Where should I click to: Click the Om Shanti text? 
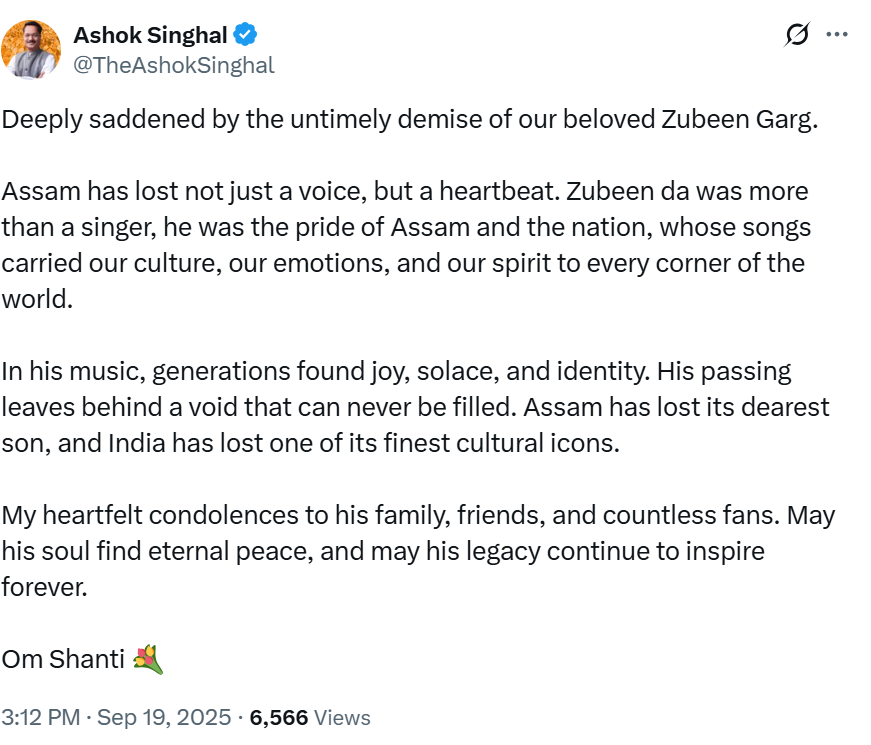pos(62,660)
